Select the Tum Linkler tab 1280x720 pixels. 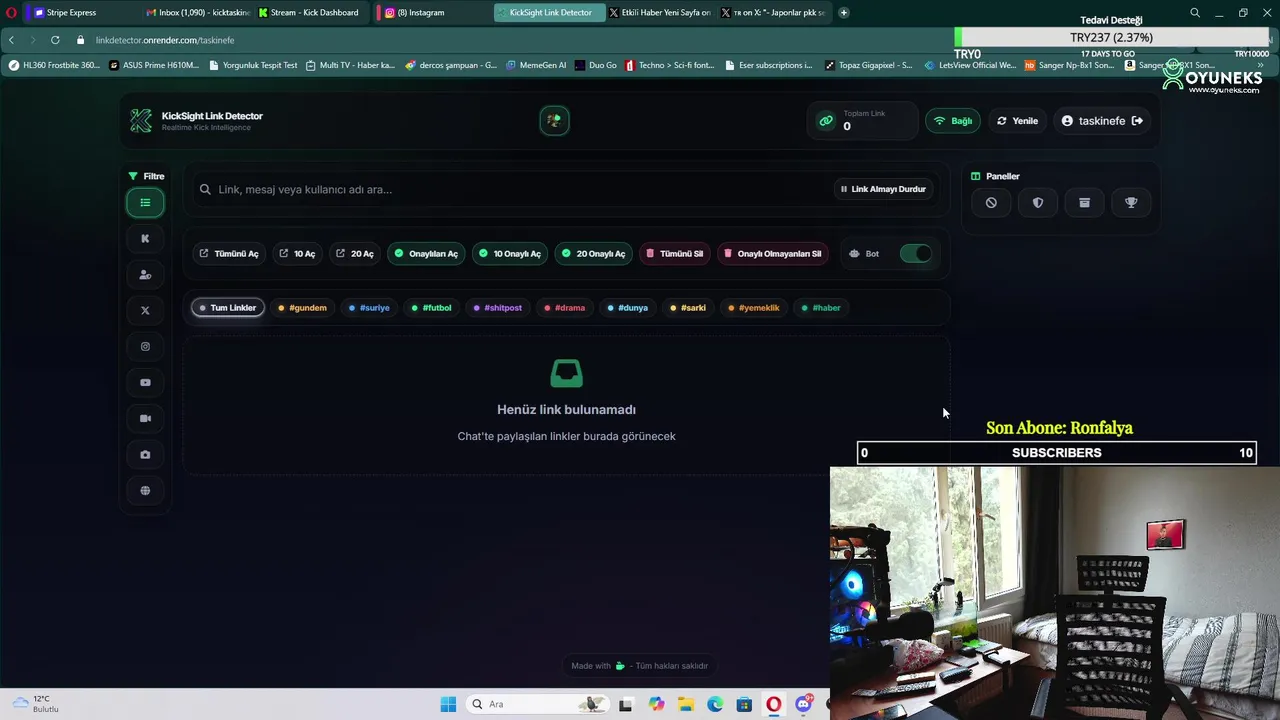(228, 308)
